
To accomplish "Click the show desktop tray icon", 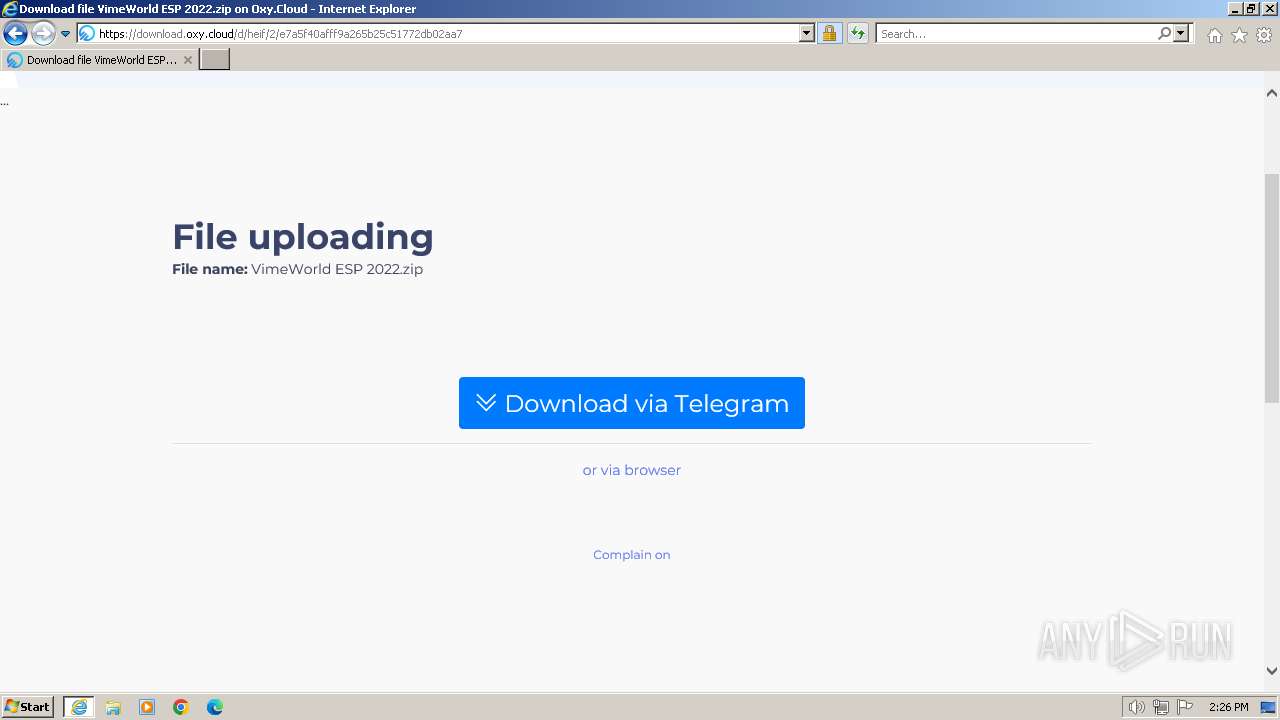I will tap(1268, 707).
